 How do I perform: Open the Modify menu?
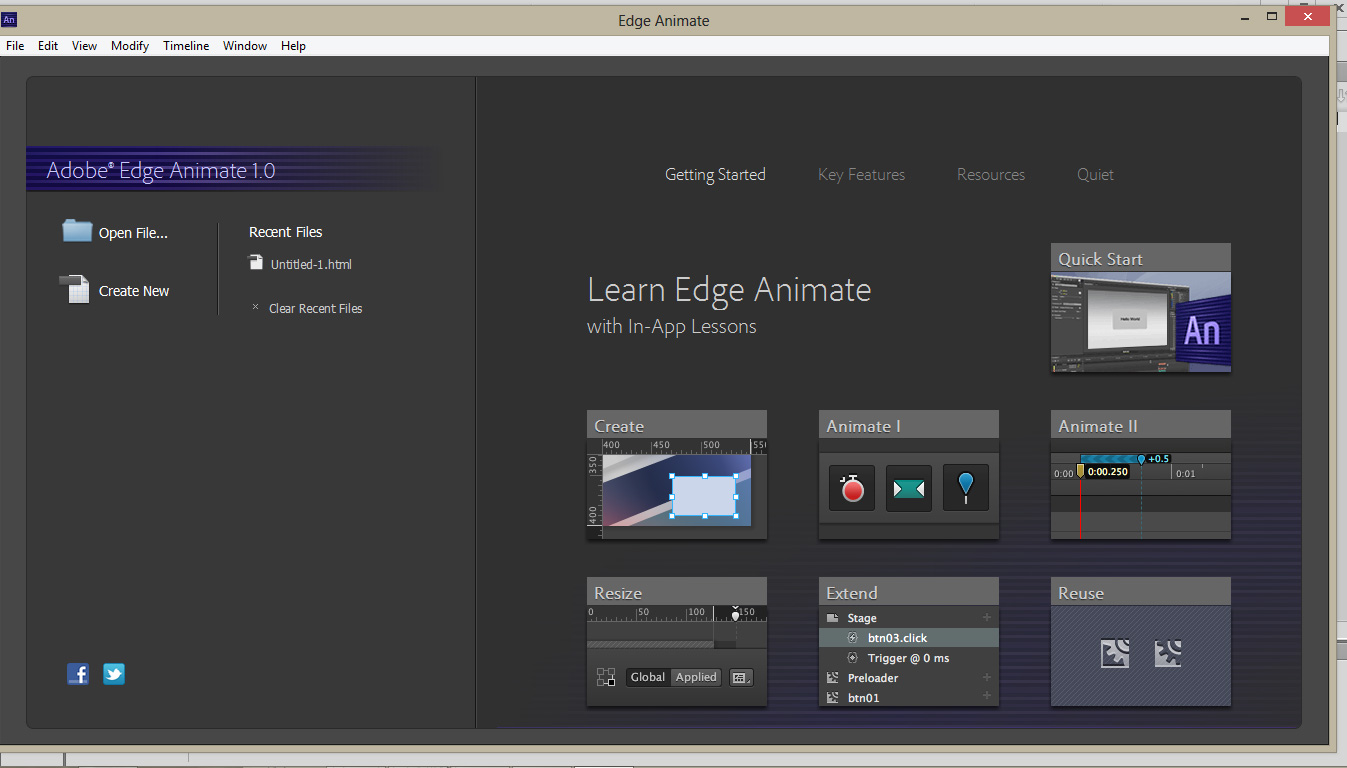click(130, 46)
